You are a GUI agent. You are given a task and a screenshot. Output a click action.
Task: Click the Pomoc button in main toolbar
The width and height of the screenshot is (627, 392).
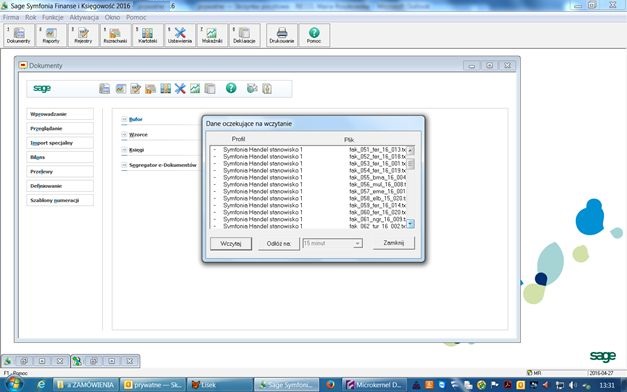(314, 35)
